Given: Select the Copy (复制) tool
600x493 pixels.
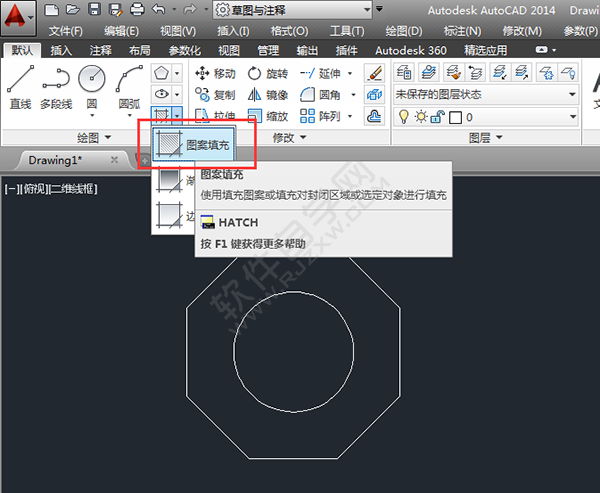Looking at the screenshot, I should 215,95.
